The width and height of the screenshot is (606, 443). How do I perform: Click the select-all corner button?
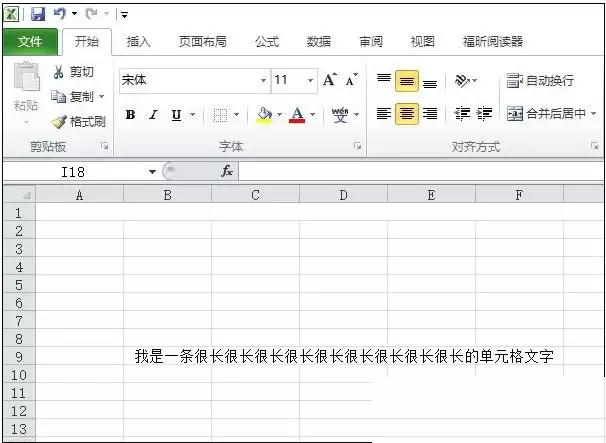[x=19, y=194]
